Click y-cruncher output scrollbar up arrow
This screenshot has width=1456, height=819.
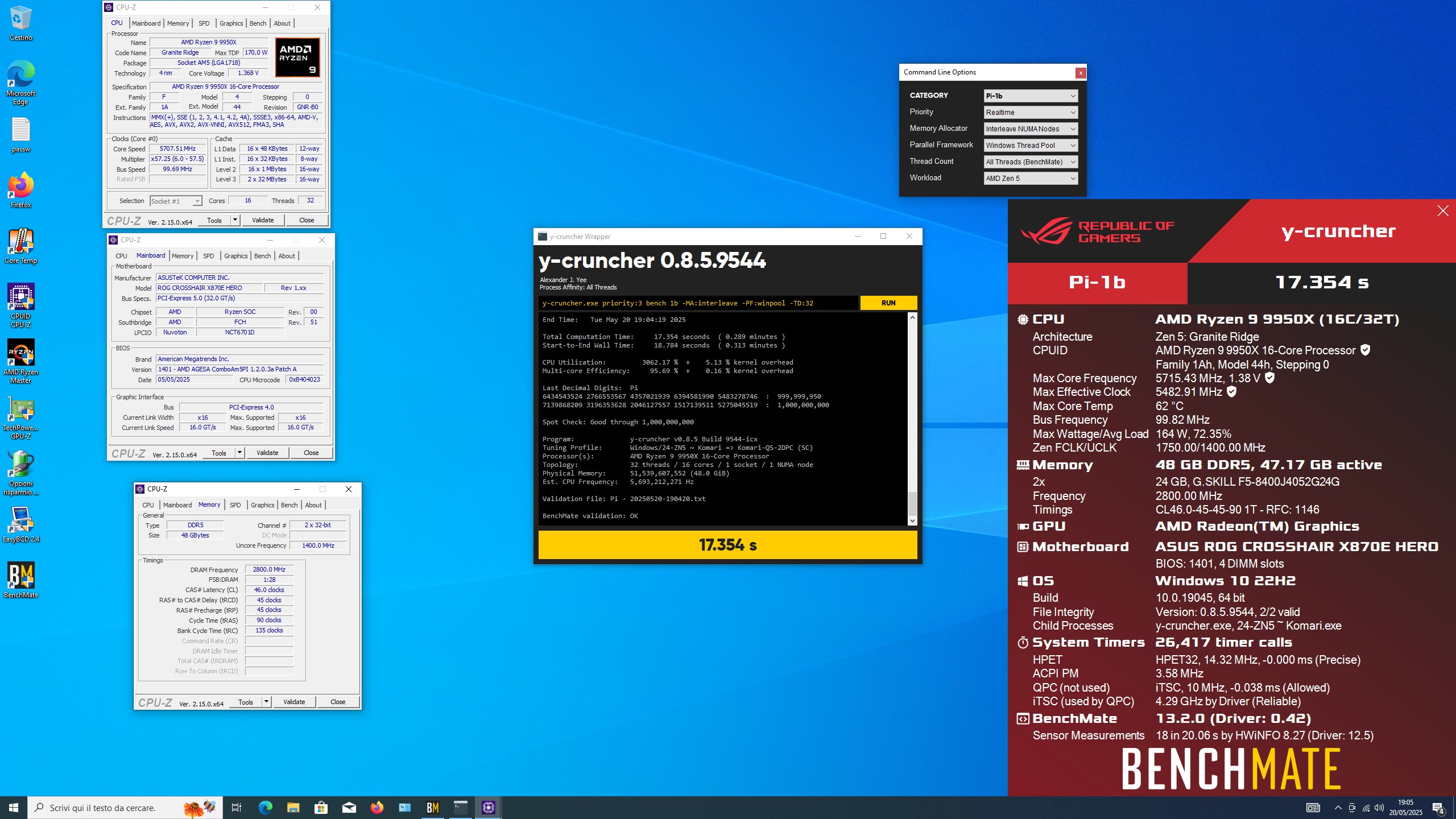912,317
